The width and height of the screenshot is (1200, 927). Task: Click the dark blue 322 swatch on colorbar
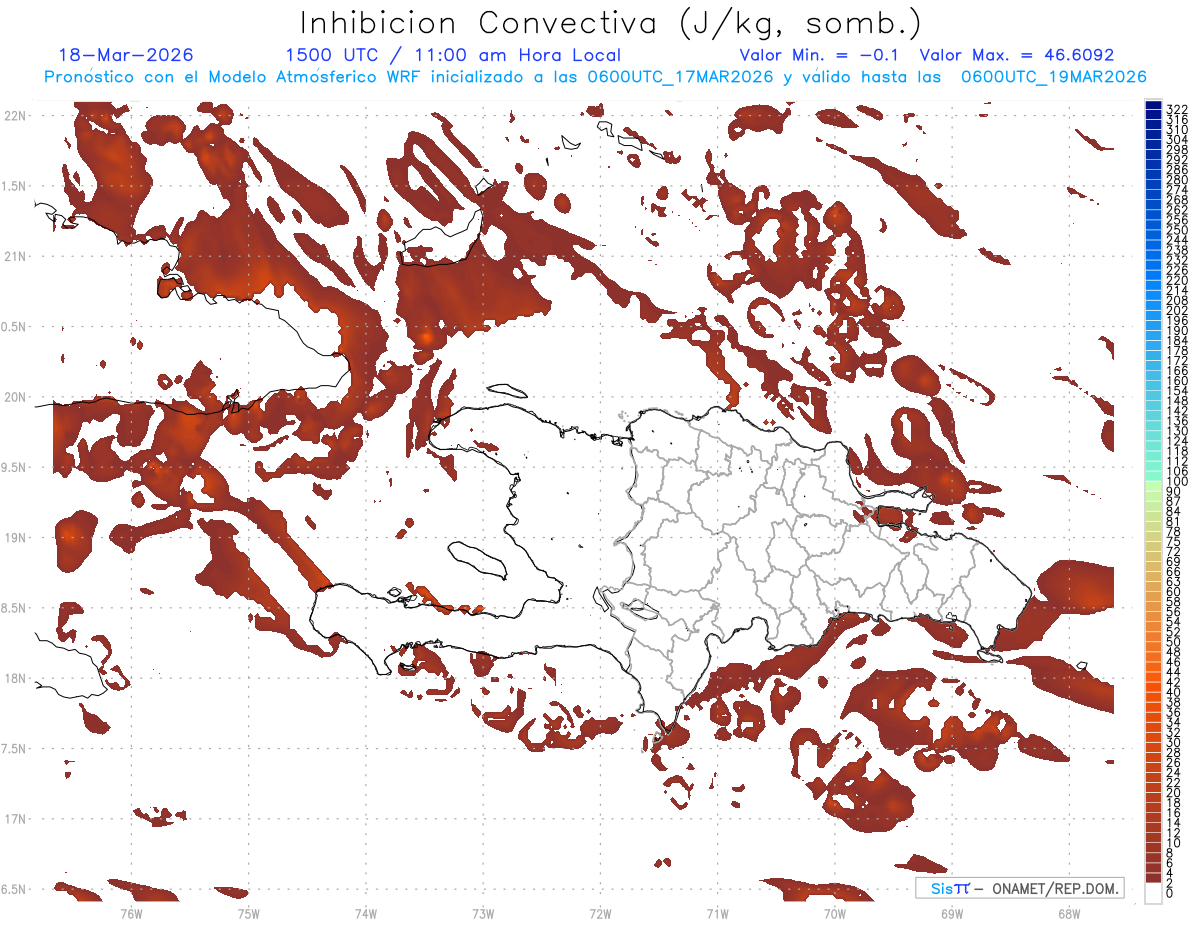point(1153,105)
